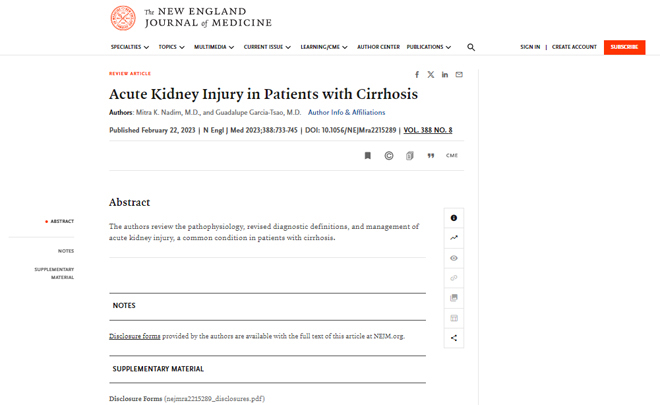Open copyright permissions icon
Viewport: 660px width, 405px height.
389,156
